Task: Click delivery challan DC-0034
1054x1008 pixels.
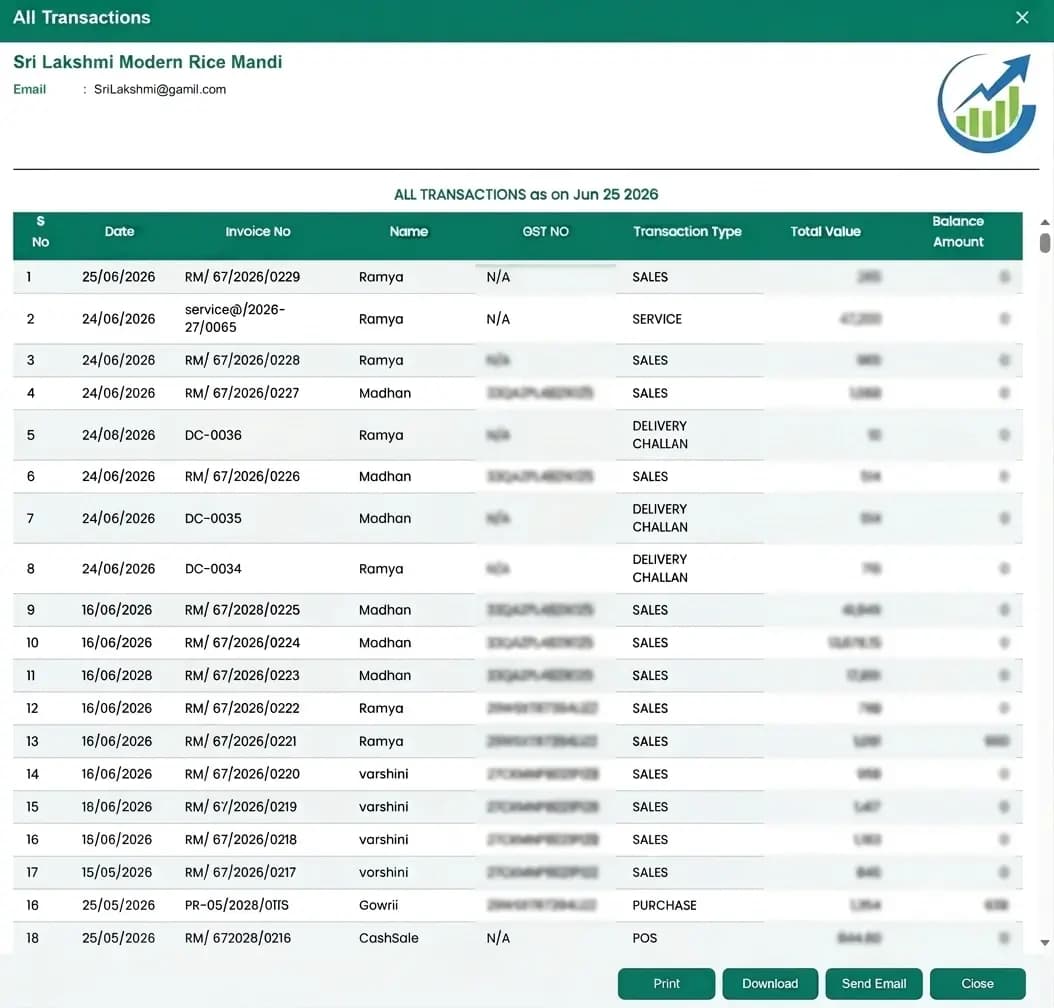Action: point(213,569)
